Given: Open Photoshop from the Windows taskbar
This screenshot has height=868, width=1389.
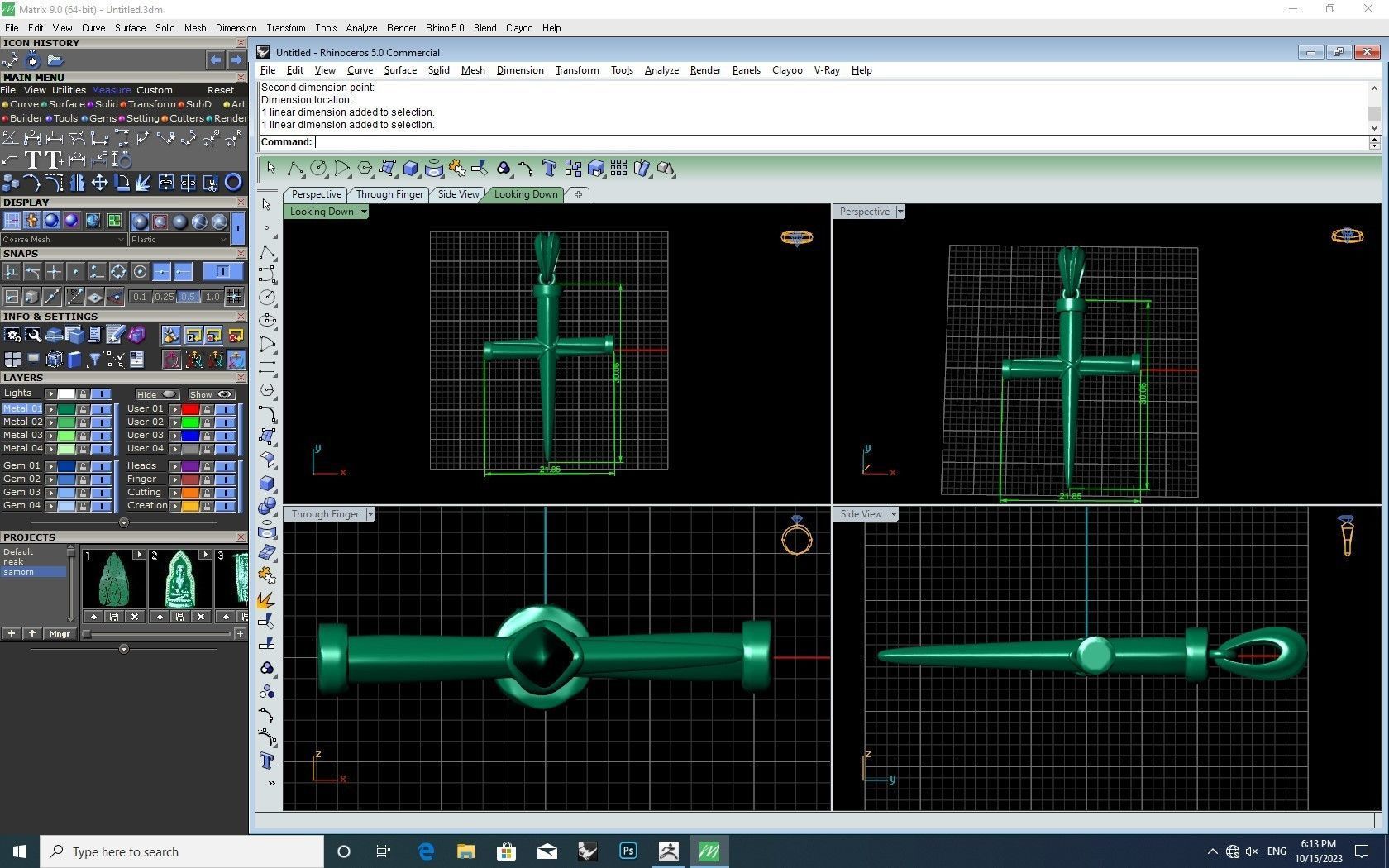Looking at the screenshot, I should 628,851.
